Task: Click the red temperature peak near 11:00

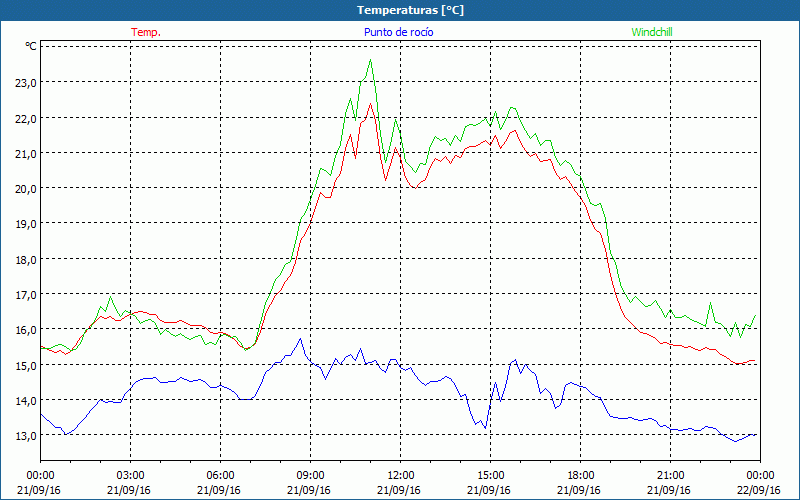Action: [370, 104]
